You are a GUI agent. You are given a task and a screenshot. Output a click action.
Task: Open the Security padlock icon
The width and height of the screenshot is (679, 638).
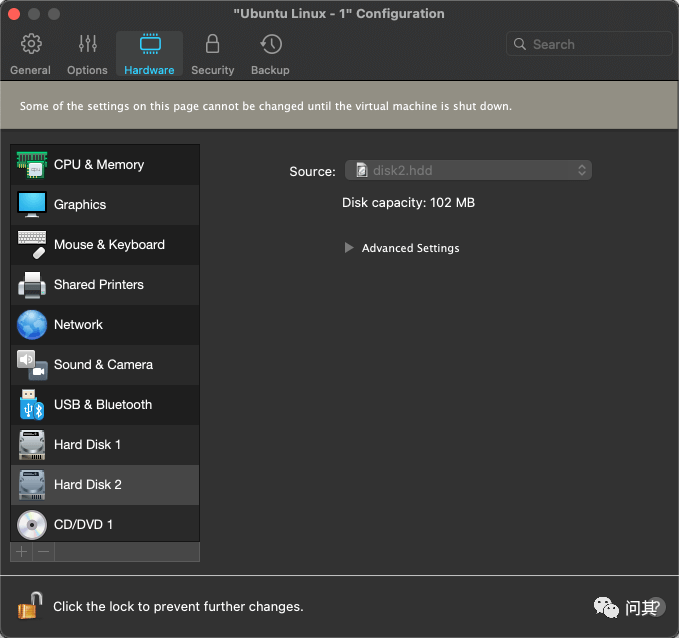[x=212, y=44]
